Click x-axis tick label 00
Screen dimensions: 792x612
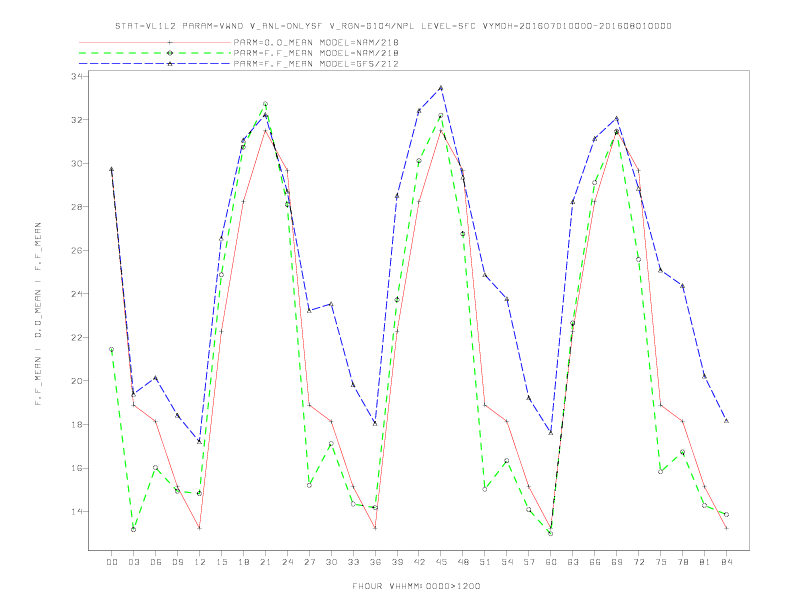pyautogui.click(x=112, y=562)
